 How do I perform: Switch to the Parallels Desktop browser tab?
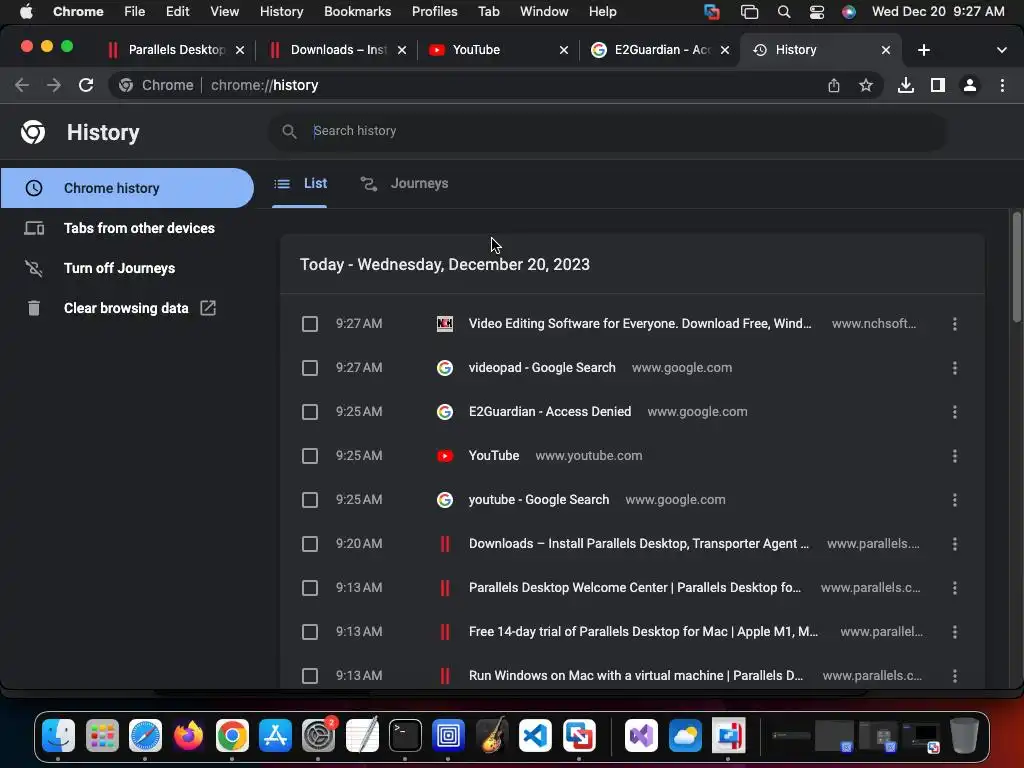click(x=175, y=50)
